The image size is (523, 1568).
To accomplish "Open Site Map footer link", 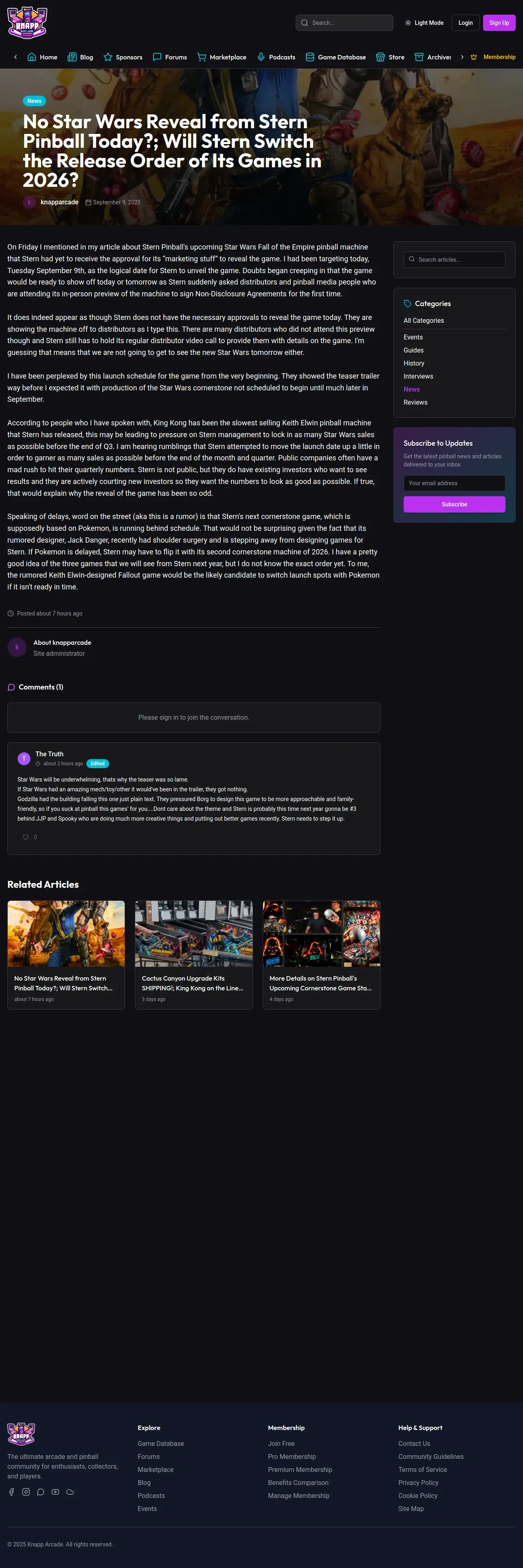I will (411, 1509).
